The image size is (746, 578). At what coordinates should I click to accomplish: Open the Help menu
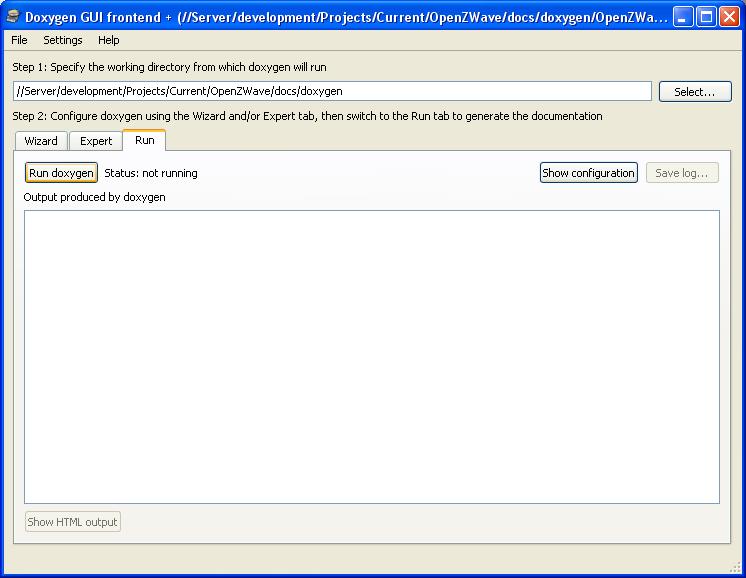[x=108, y=40]
